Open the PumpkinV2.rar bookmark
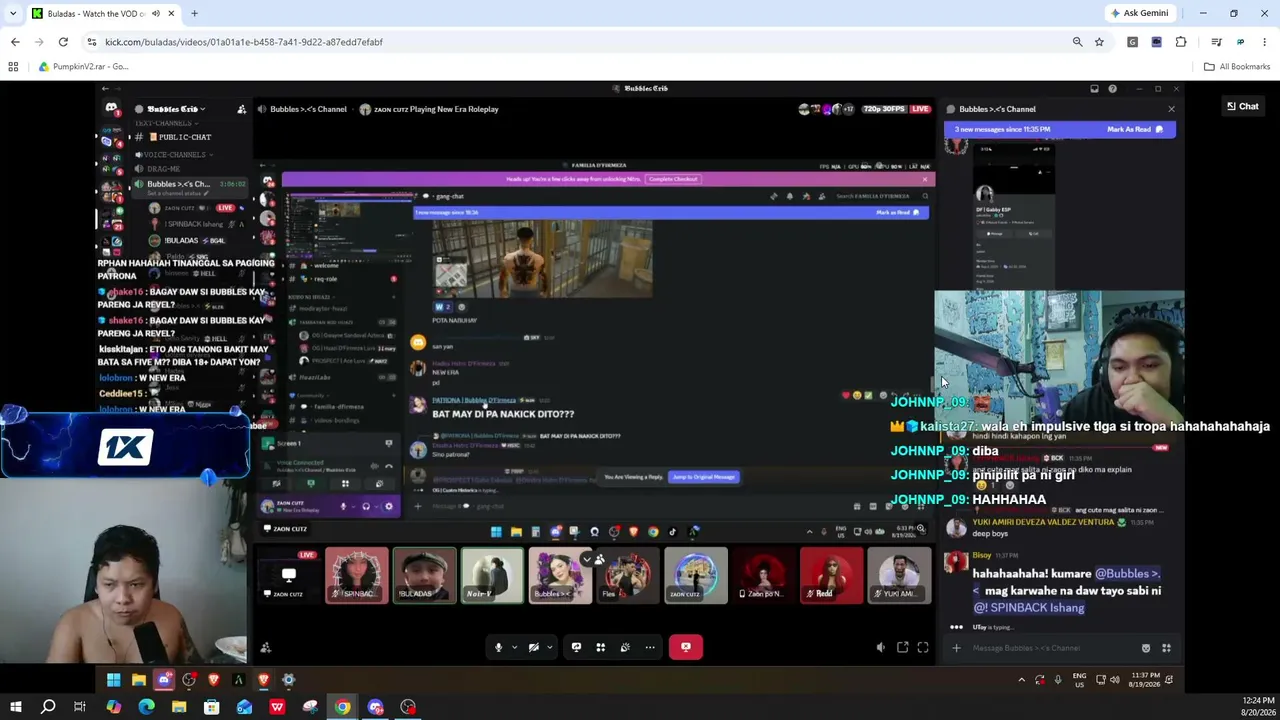Screen dimensions: 1280x720 [82, 67]
